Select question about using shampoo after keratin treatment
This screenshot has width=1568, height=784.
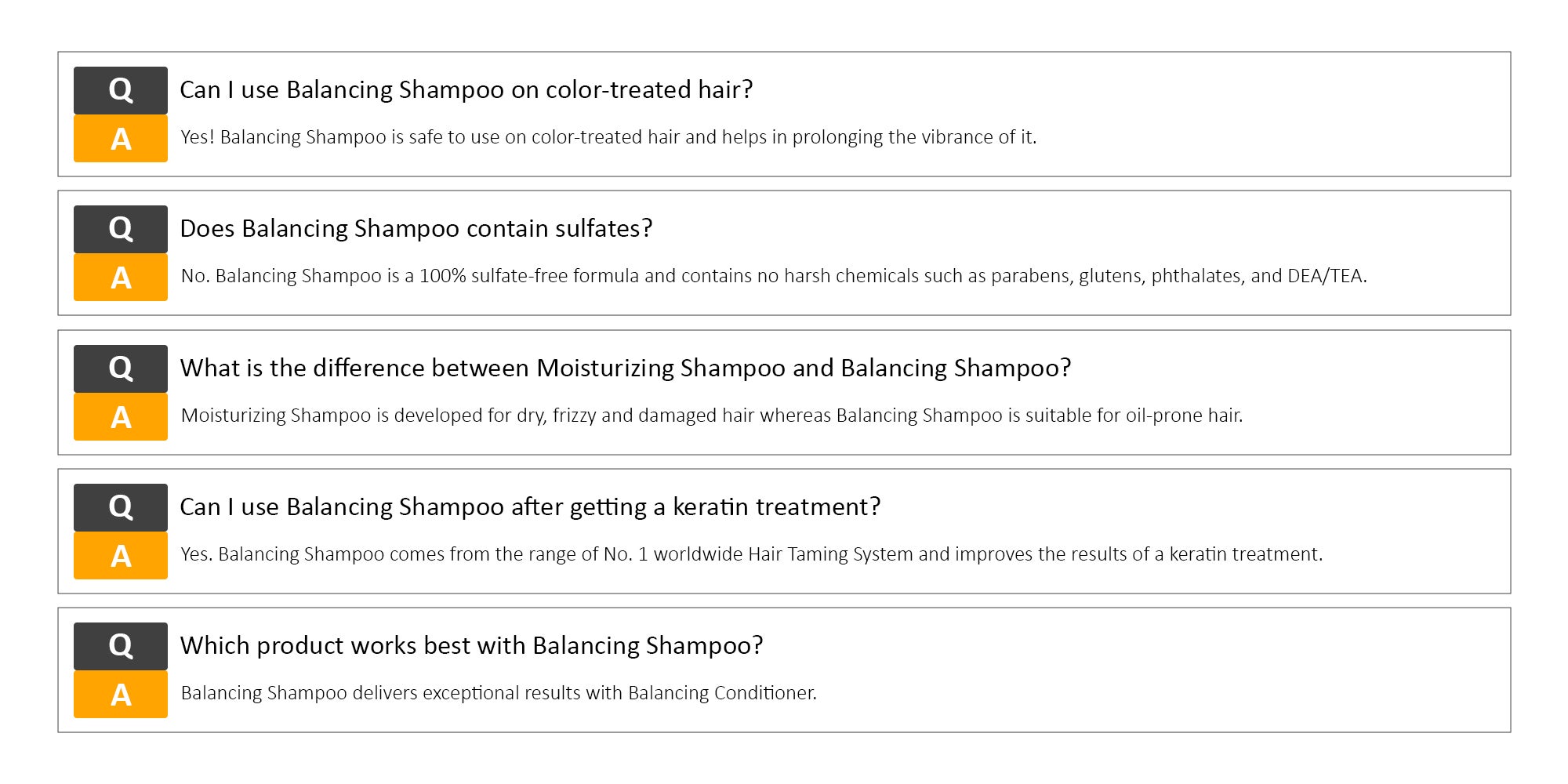[531, 507]
